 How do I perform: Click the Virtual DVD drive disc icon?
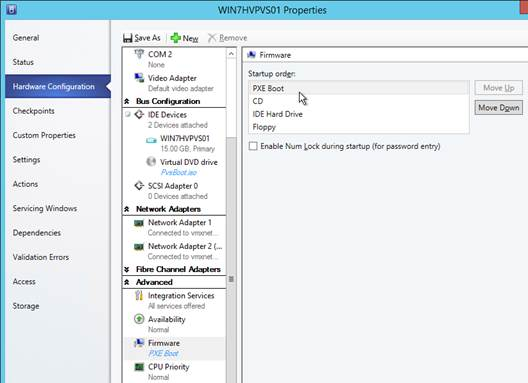(x=151, y=162)
